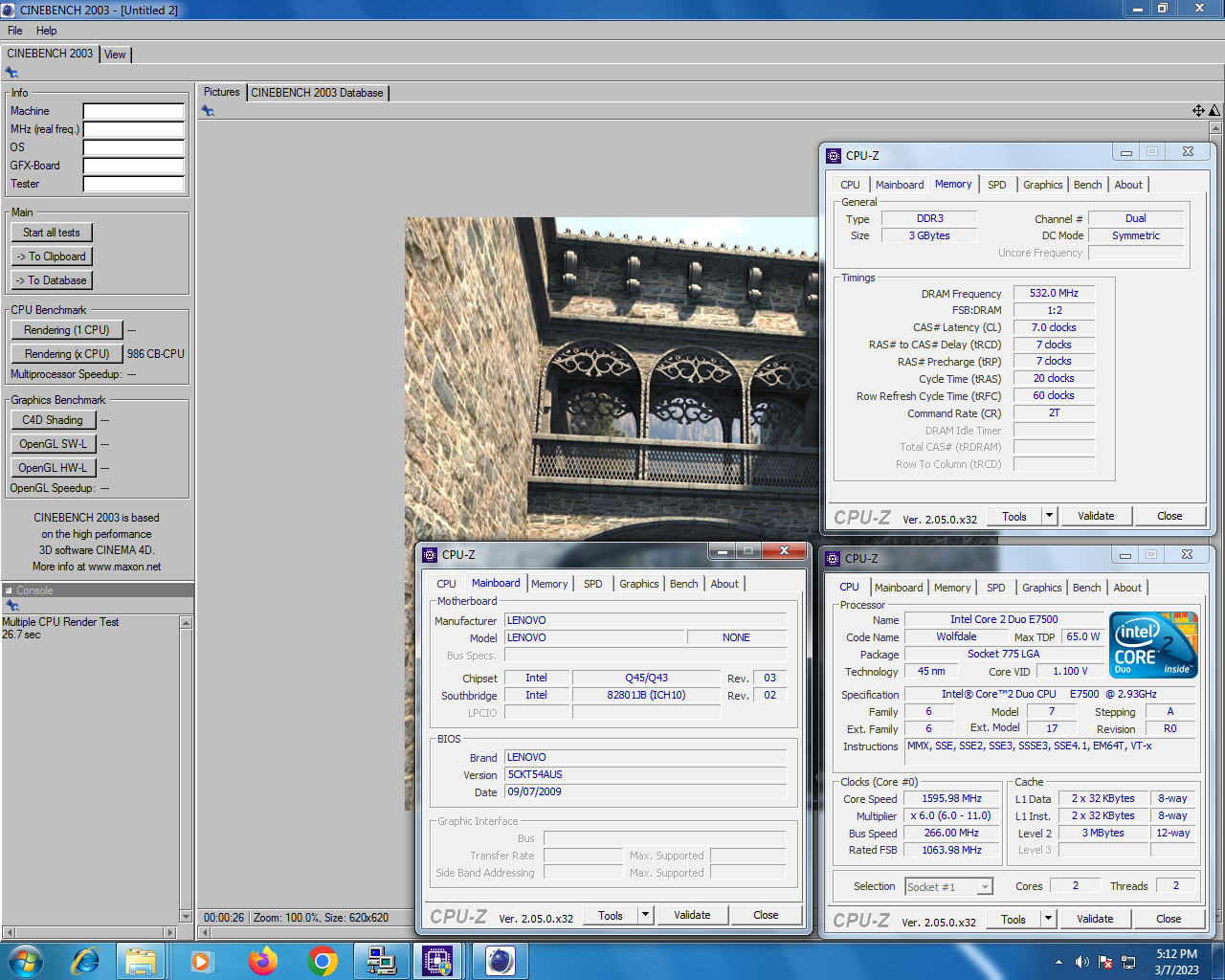Open the File menu
This screenshot has height=980, width=1225.
(15, 31)
